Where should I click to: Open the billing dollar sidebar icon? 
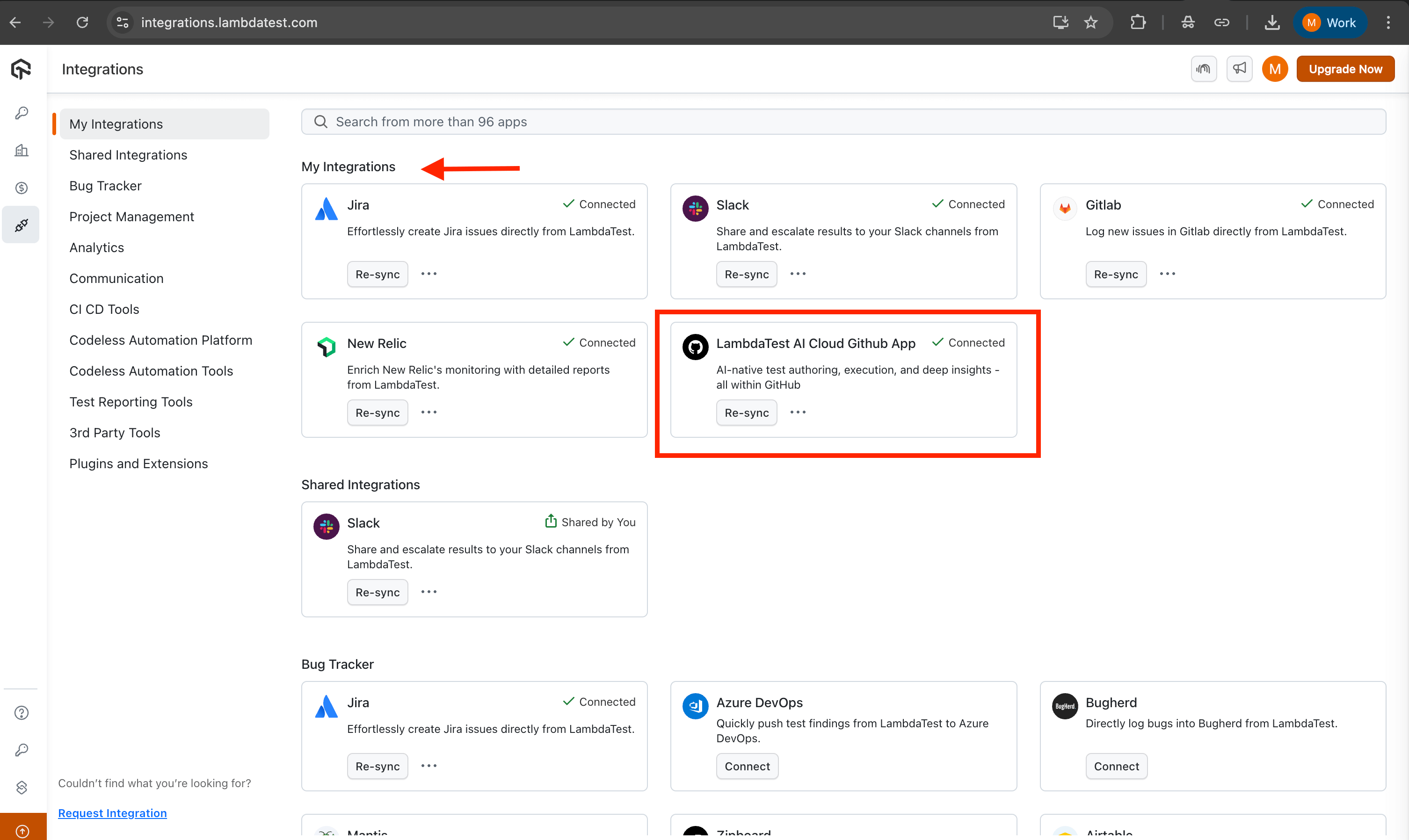pyautogui.click(x=21, y=188)
